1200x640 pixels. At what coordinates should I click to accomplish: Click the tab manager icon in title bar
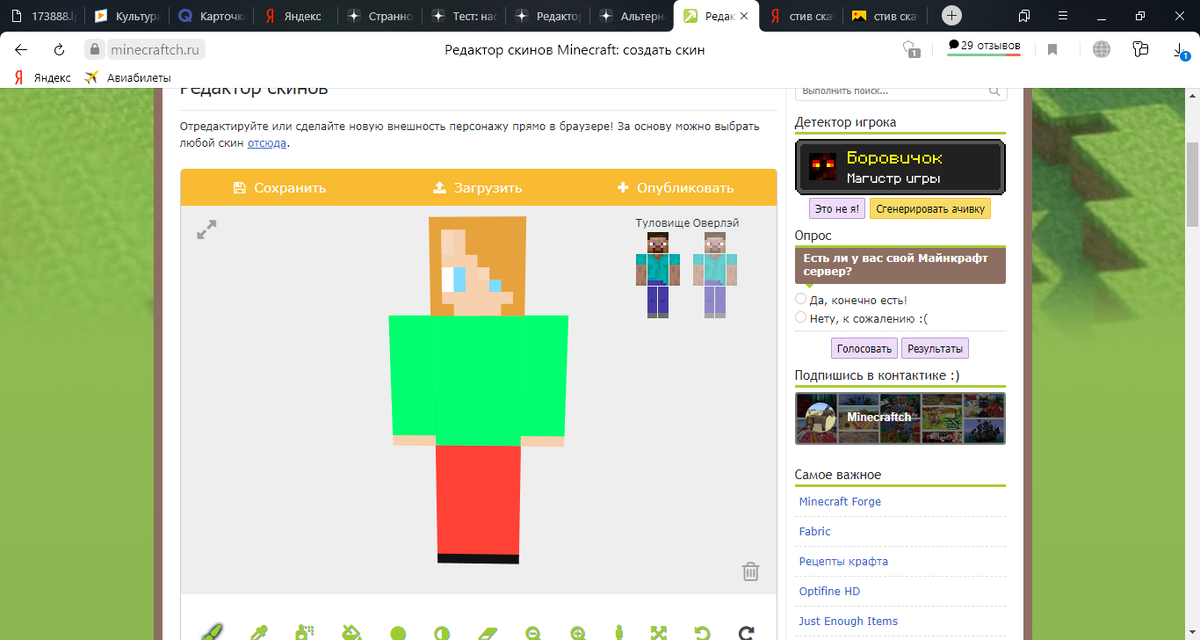[1025, 16]
